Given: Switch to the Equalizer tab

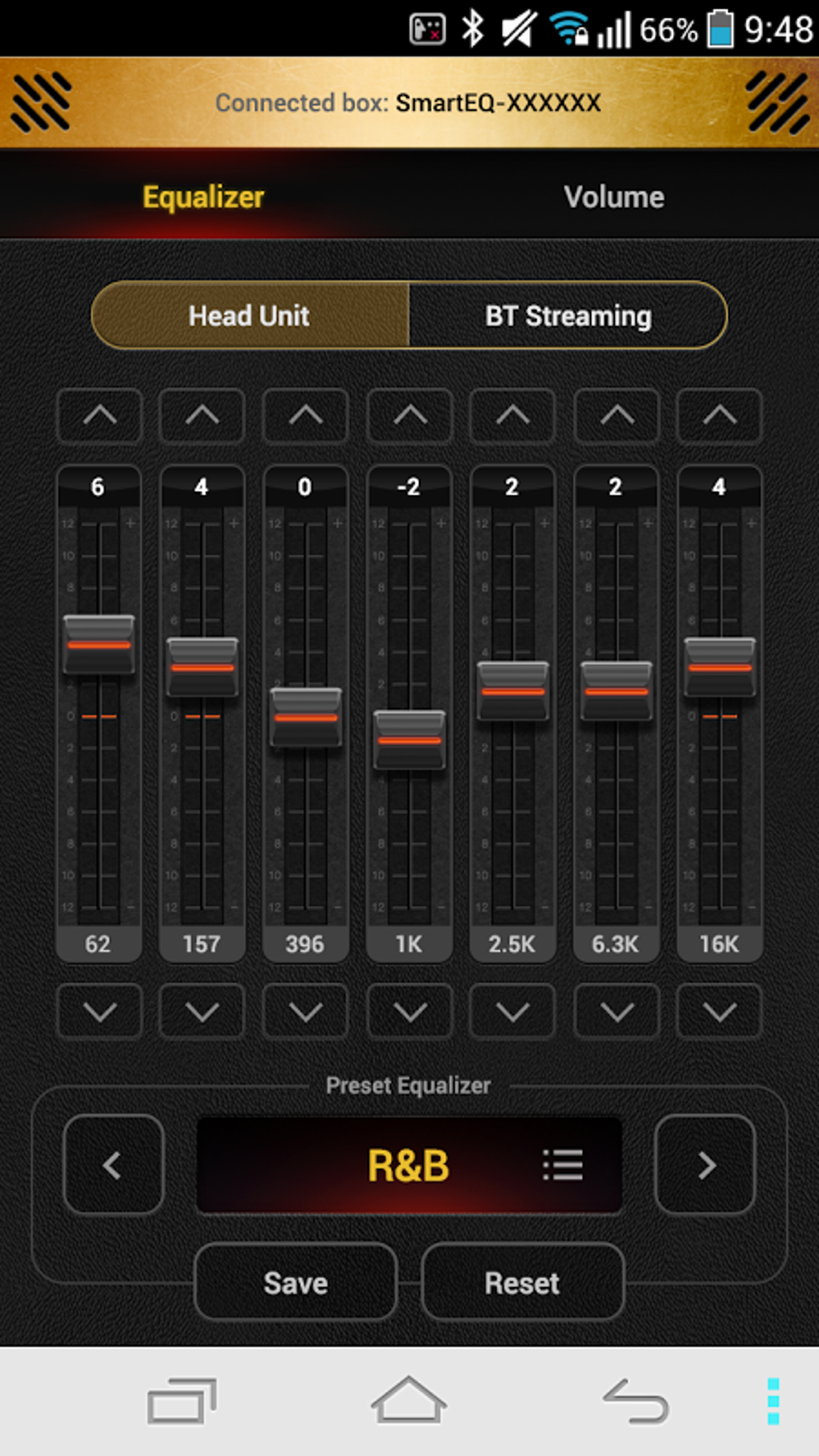Looking at the screenshot, I should (202, 195).
